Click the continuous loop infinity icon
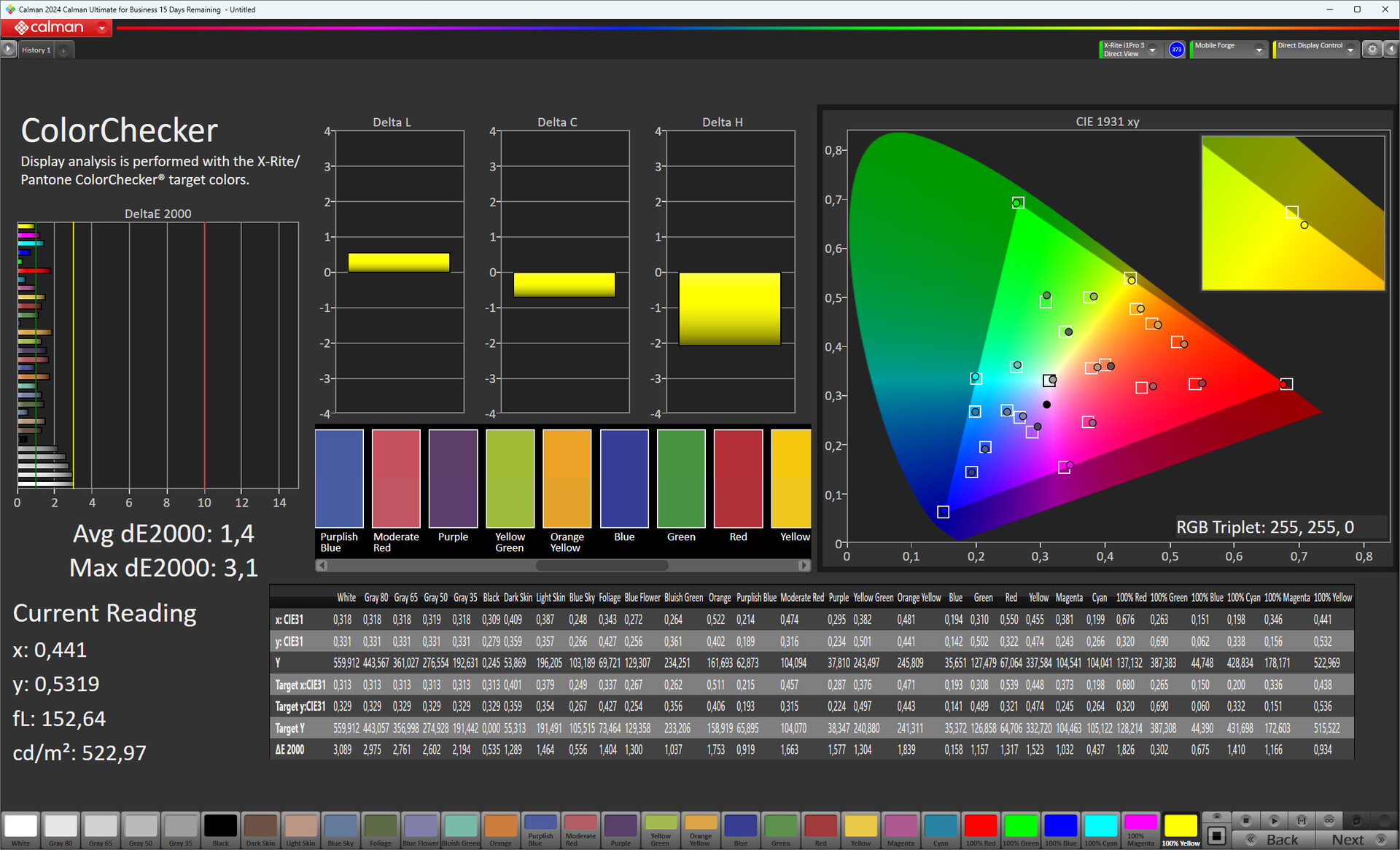The height and width of the screenshot is (850, 1400). point(1329,820)
